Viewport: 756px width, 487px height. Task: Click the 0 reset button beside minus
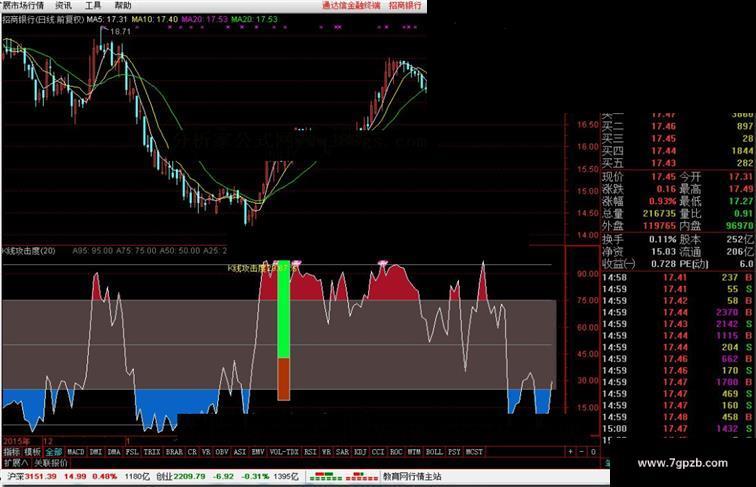coord(593,452)
